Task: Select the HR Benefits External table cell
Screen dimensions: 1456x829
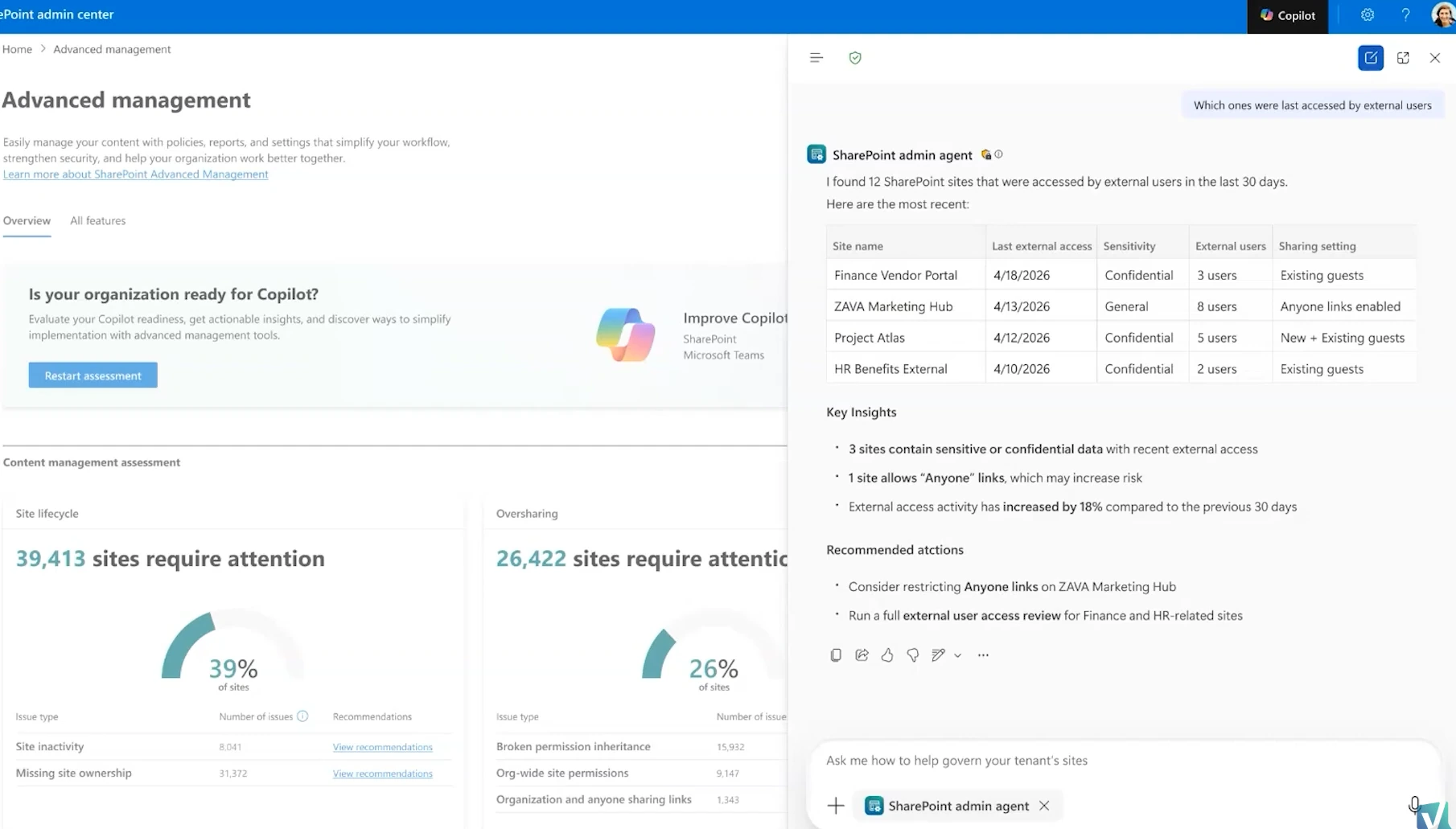Action: tap(906, 369)
